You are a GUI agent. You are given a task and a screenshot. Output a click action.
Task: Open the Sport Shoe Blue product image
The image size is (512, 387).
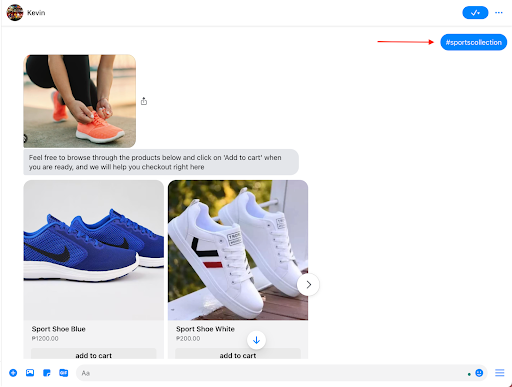(x=94, y=250)
